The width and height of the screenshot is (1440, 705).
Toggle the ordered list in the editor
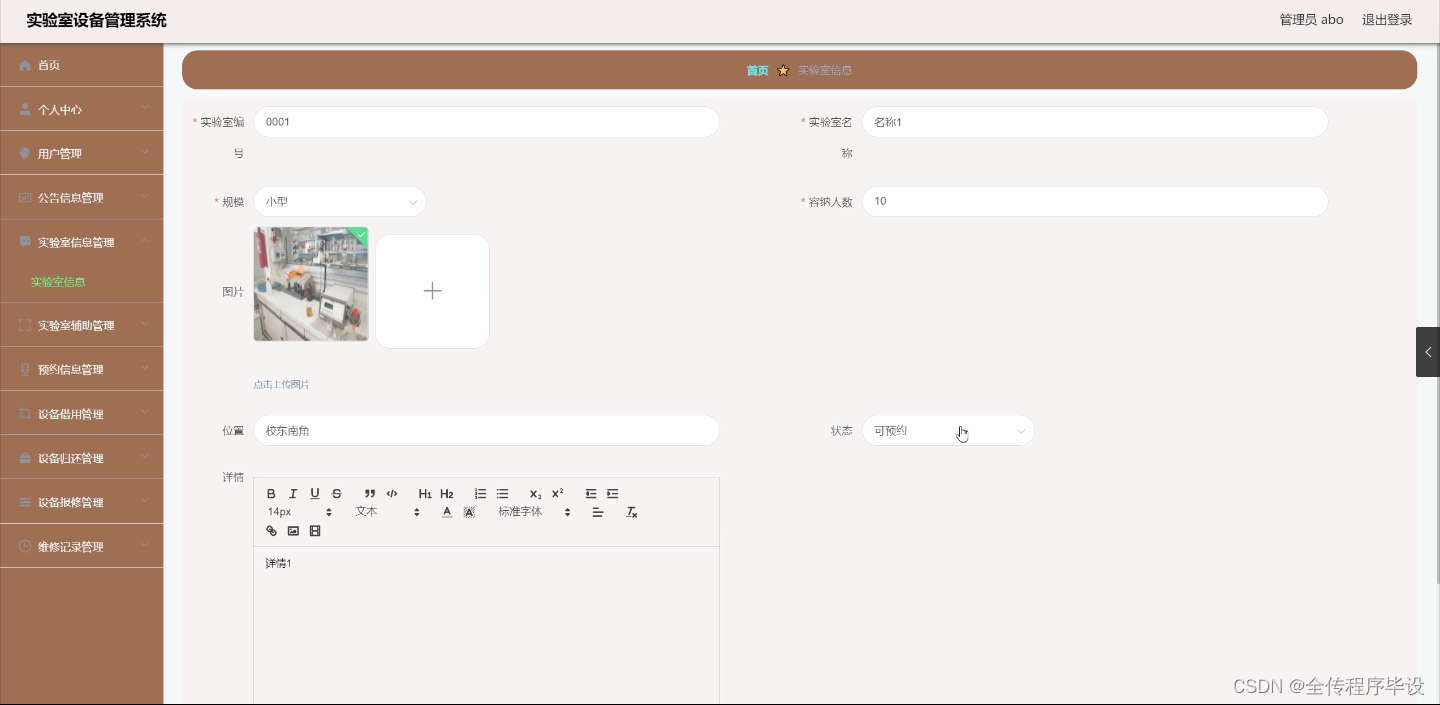click(x=480, y=493)
